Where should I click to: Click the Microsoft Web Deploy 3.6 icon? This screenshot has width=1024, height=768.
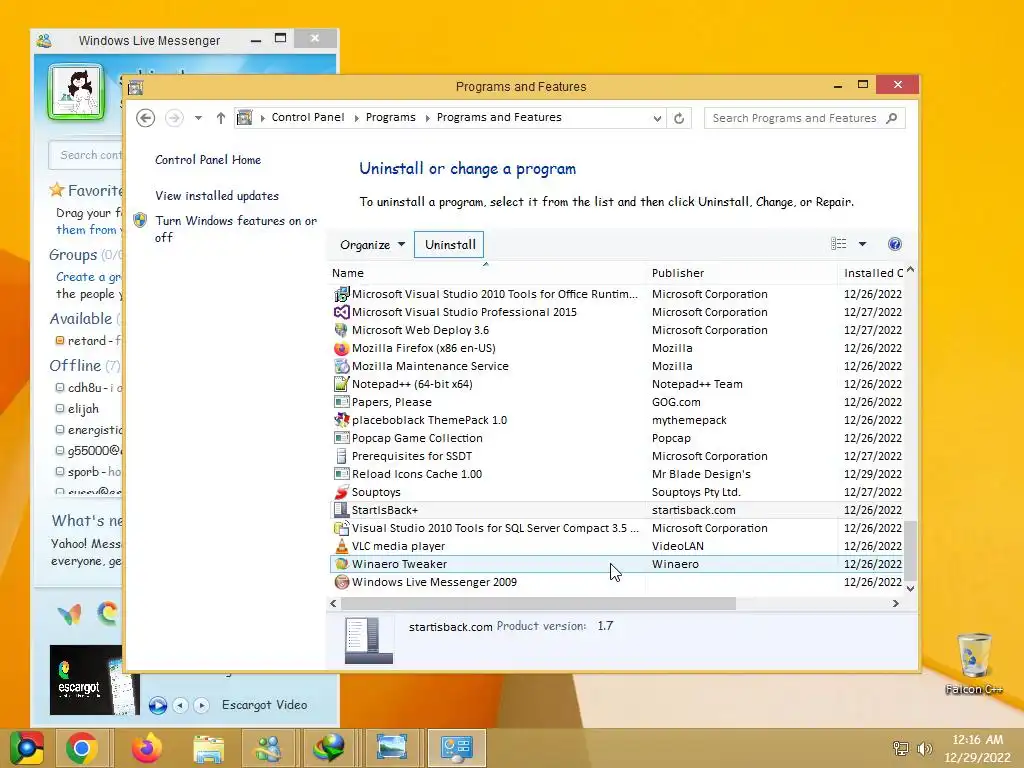click(x=341, y=330)
